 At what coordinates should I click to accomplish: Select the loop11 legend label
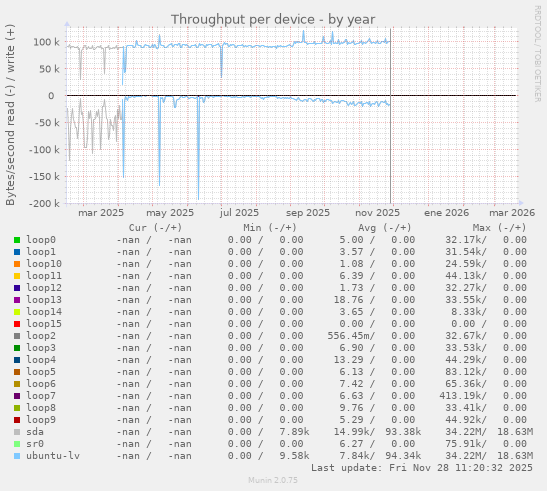point(44,276)
